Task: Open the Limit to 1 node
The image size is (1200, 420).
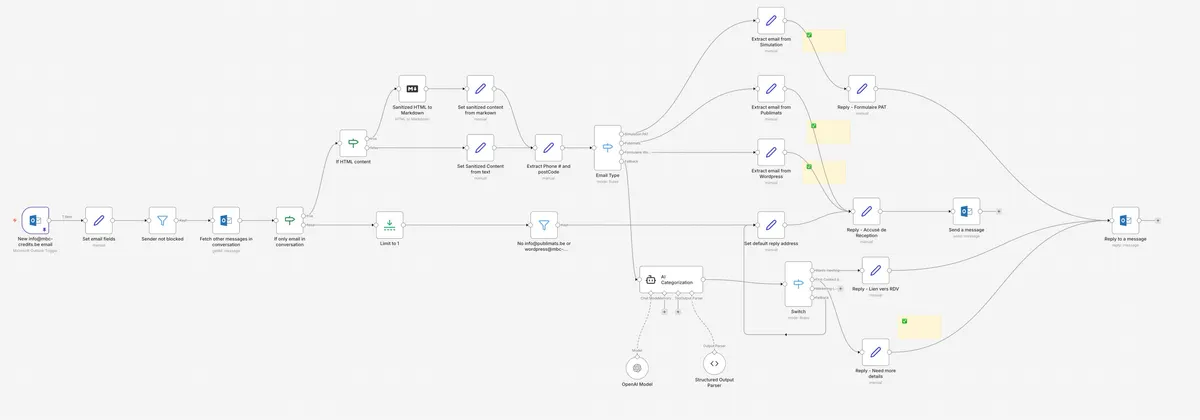Action: [x=389, y=225]
